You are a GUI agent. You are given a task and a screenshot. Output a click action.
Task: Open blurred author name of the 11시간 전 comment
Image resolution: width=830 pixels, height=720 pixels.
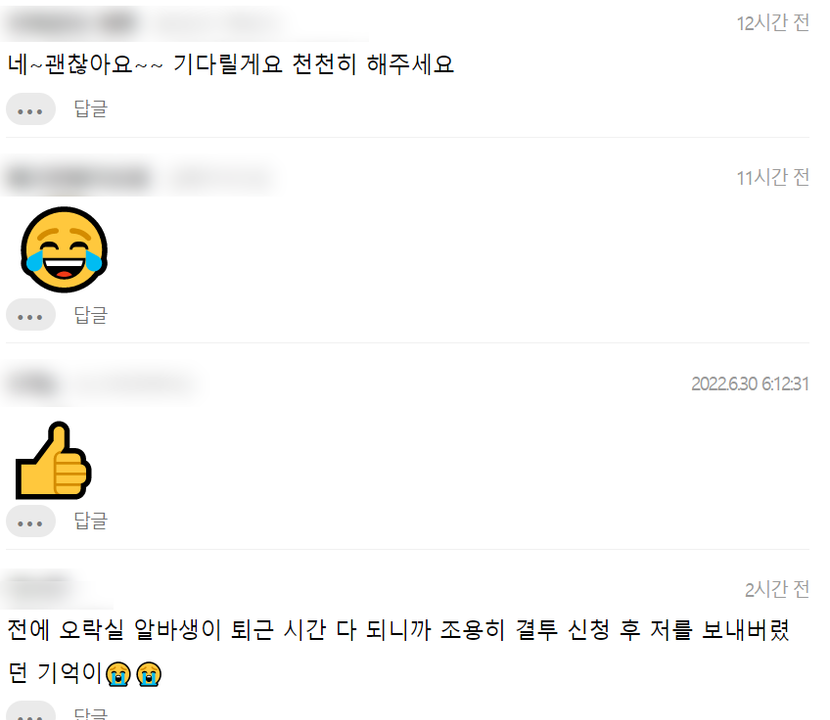tap(78, 178)
